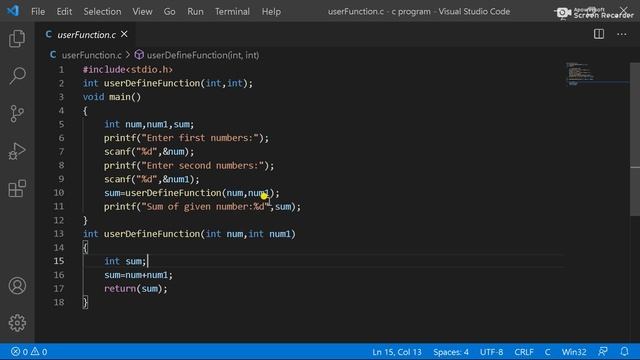Image resolution: width=640 pixels, height=360 pixels.
Task: Open the Explorer view in activity bar
Action: [17, 39]
